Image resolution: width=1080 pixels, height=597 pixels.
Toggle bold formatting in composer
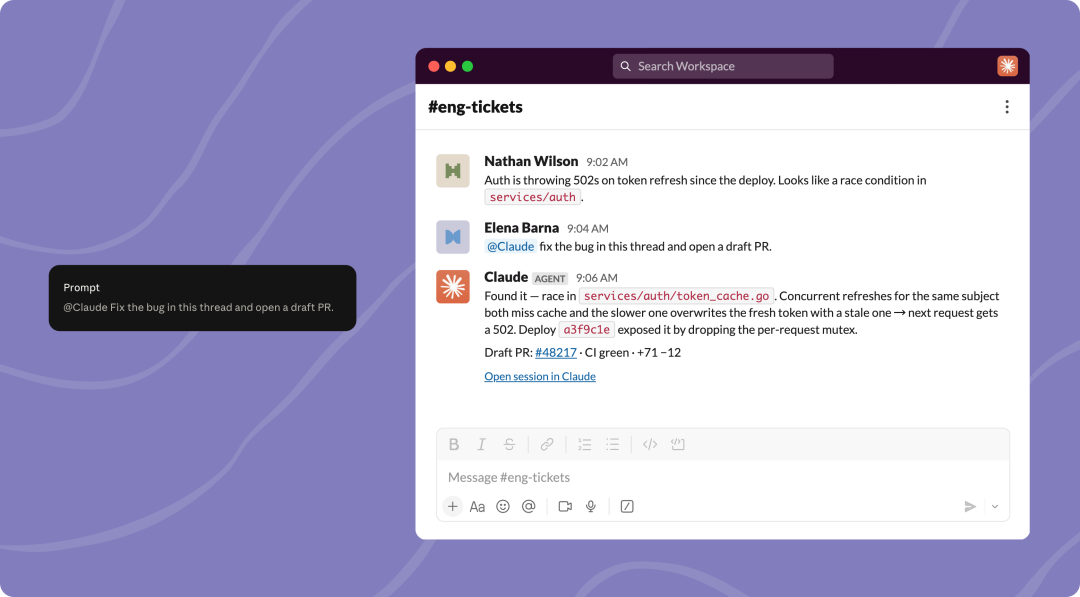454,444
